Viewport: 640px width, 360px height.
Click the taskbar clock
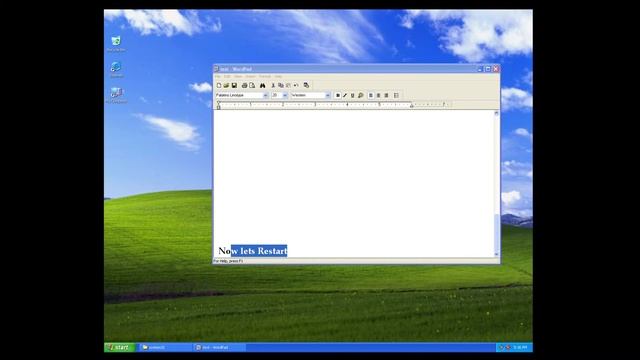(x=520, y=347)
